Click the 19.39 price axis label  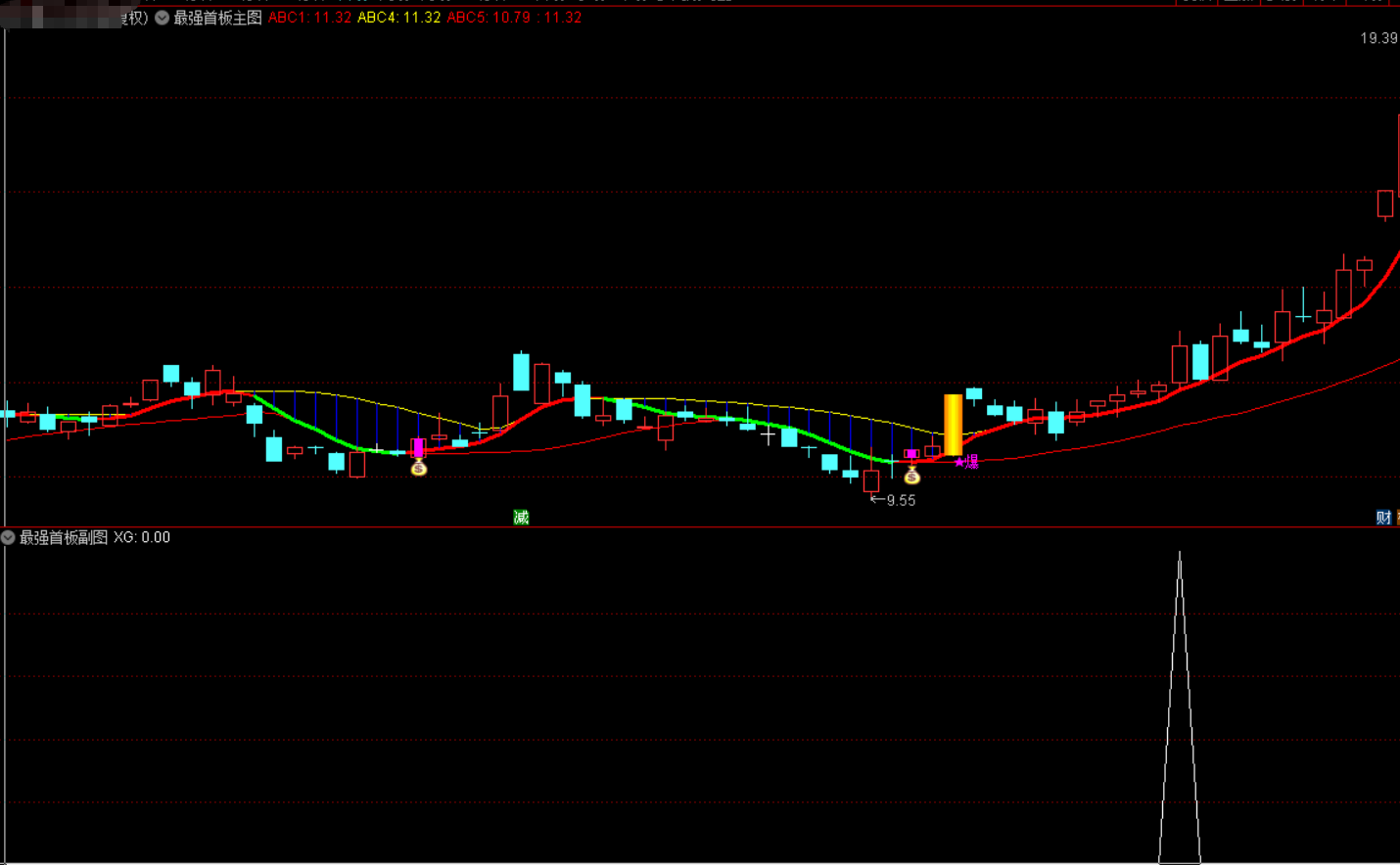point(1378,38)
